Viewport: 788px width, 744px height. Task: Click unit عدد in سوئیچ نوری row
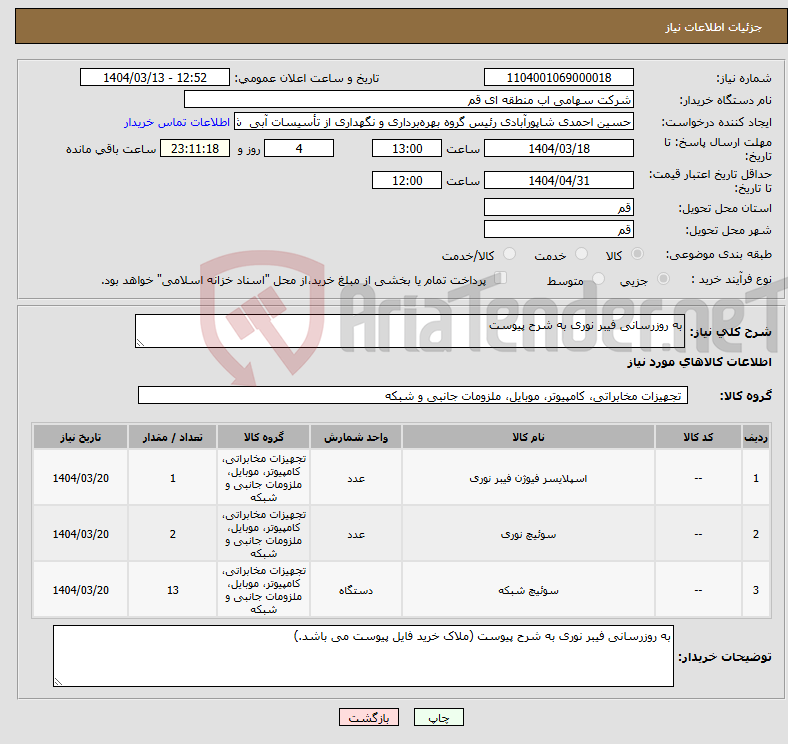pyautogui.click(x=356, y=534)
